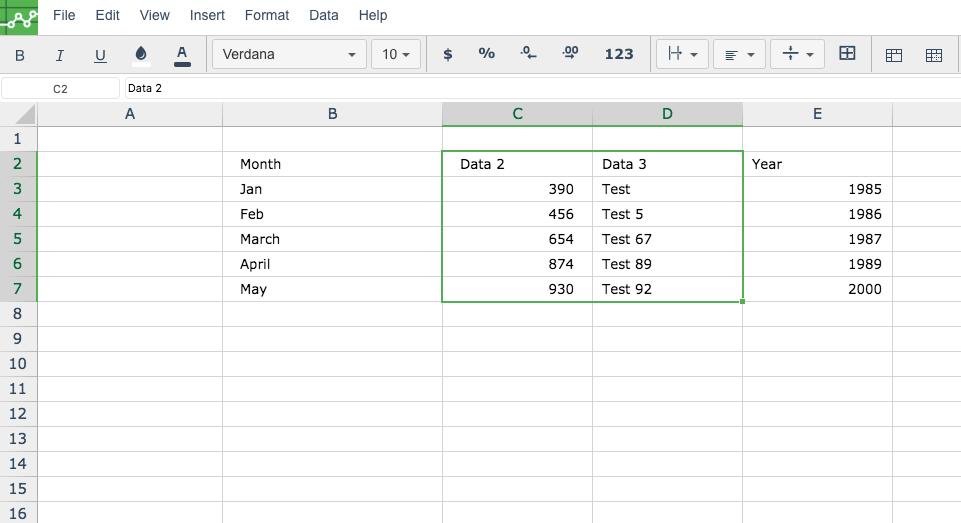Open the 123 number format options
The height and width of the screenshot is (523, 961).
point(619,54)
